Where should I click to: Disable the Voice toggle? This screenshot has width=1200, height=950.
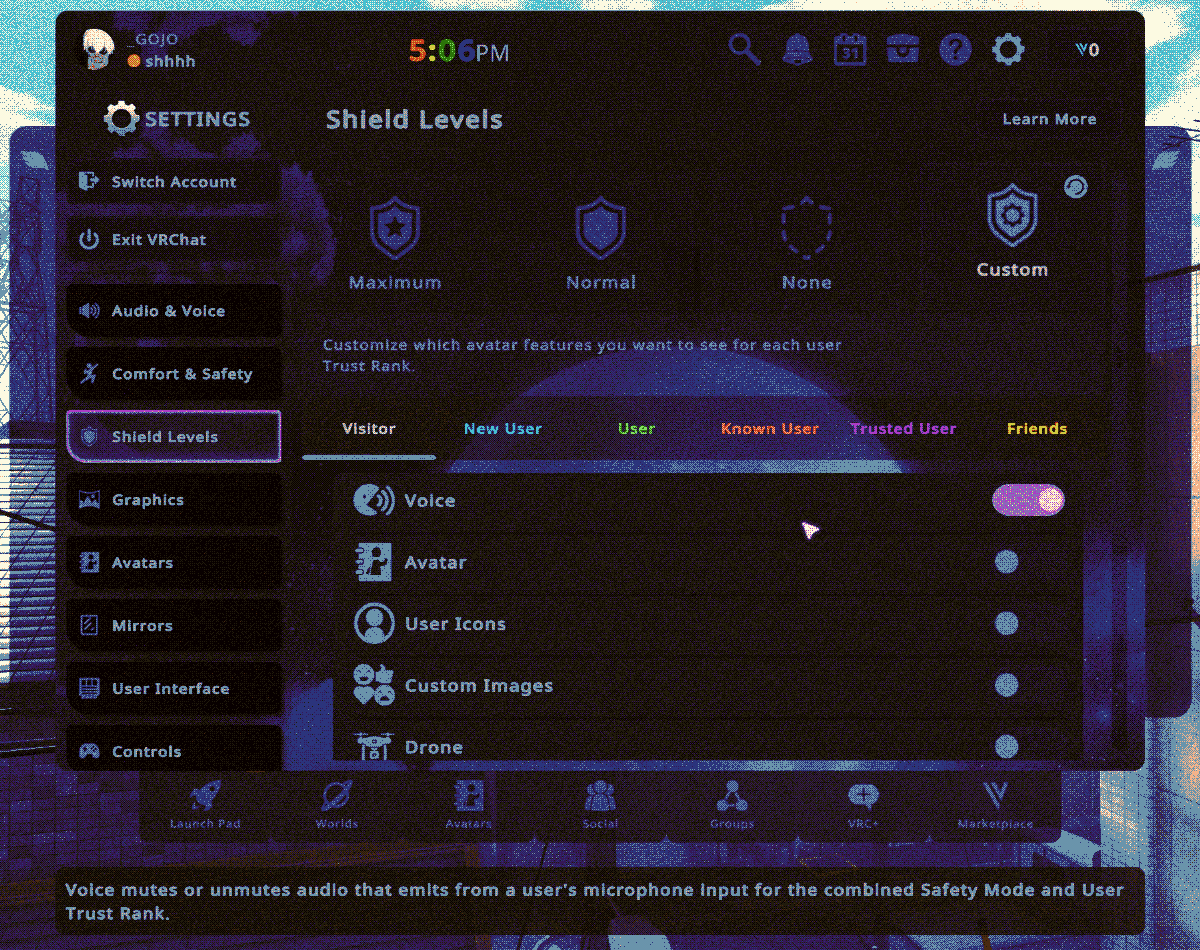[x=1028, y=500]
